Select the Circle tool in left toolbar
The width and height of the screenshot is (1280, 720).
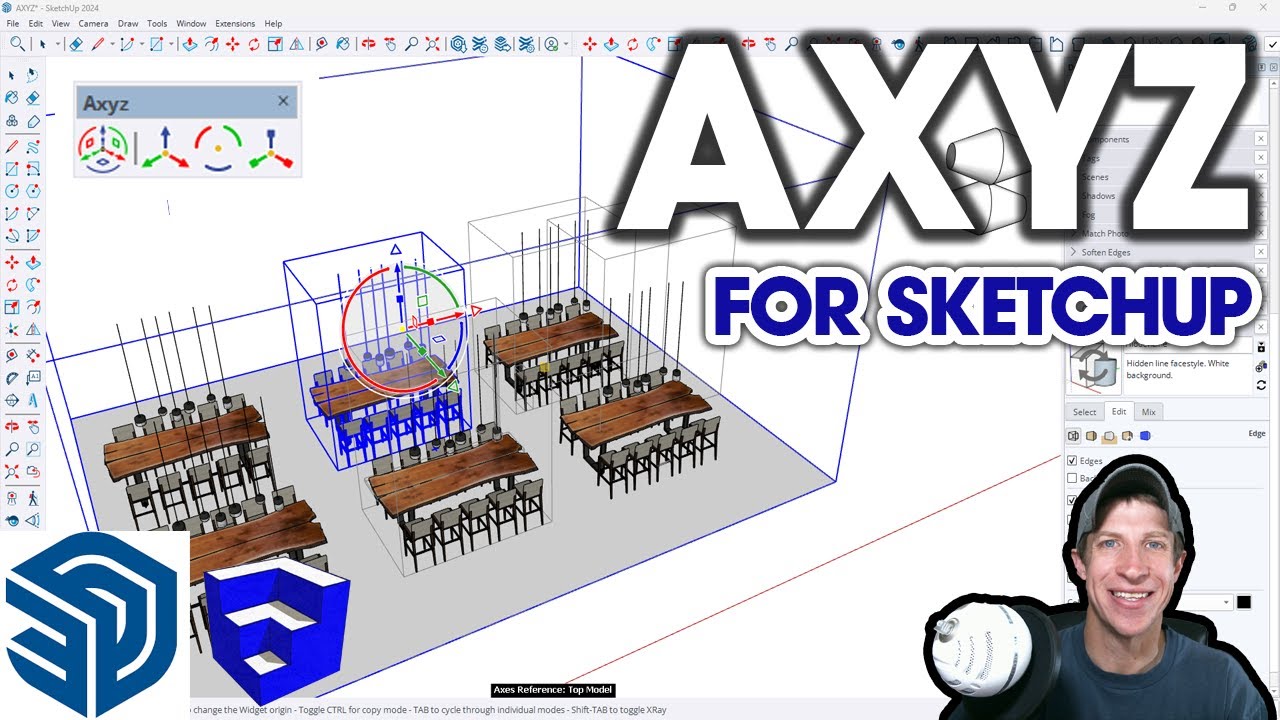[x=11, y=191]
